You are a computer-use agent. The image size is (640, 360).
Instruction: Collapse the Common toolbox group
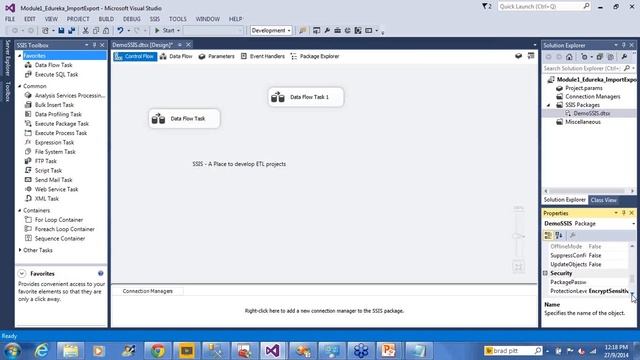[20, 86]
